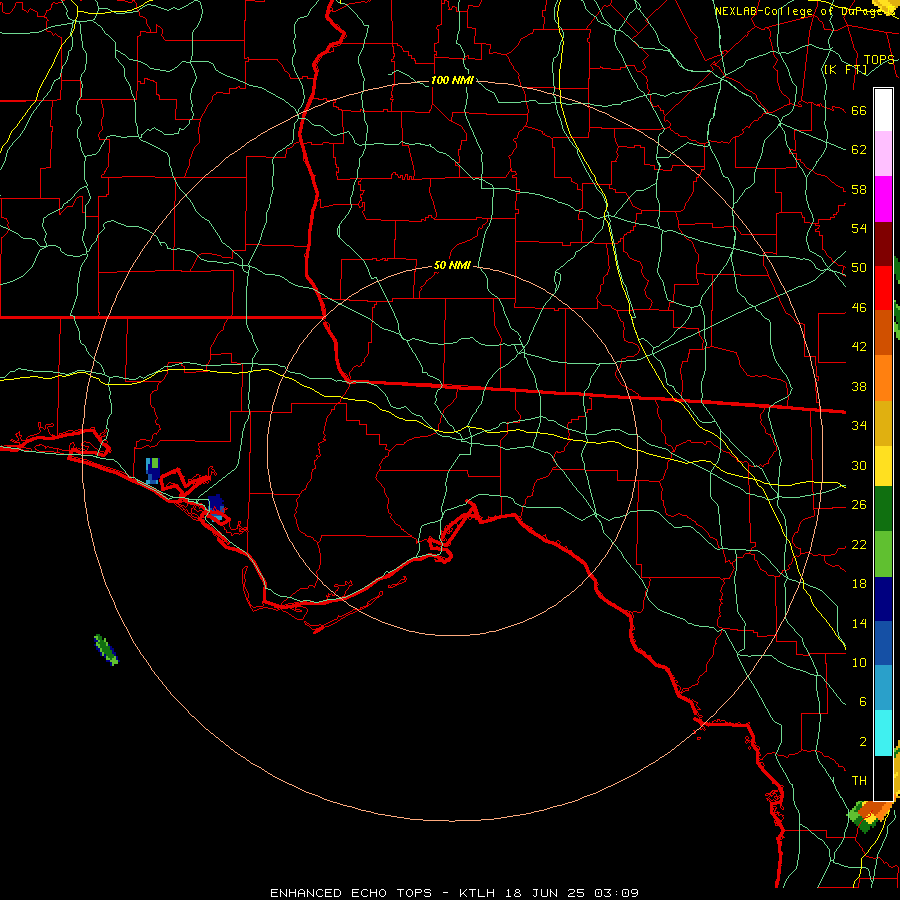Click the 'KTLH' radar site identifier

476,893
